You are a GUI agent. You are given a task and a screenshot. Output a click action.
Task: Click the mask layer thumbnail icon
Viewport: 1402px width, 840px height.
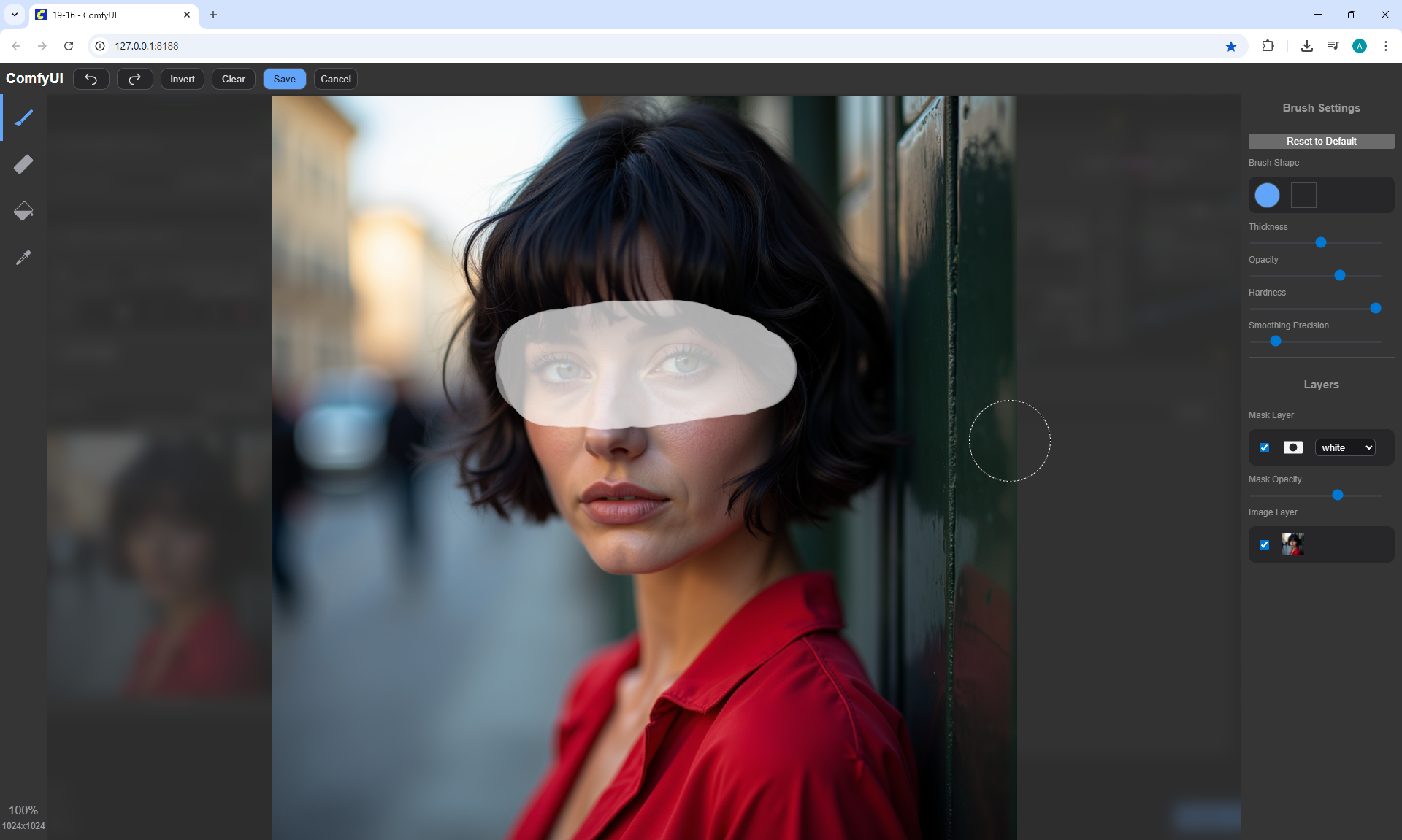pos(1292,447)
